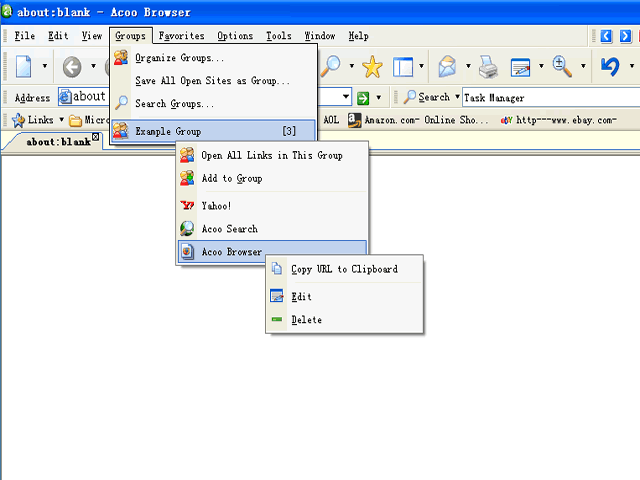Click the Back arrow button
640x480 pixels.
(72, 67)
